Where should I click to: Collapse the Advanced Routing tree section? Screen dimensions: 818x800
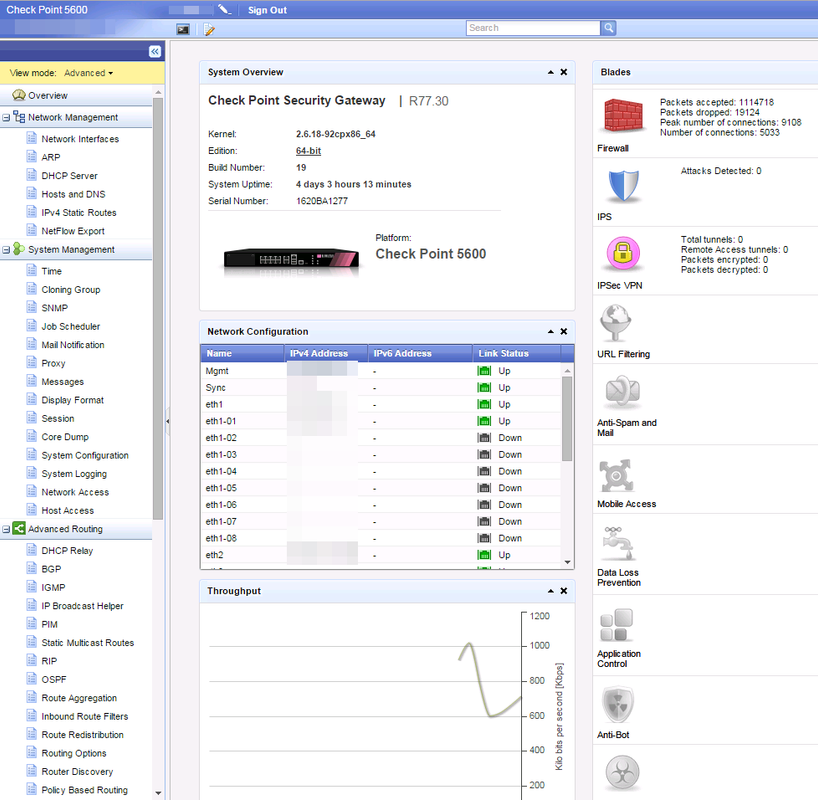pos(6,529)
